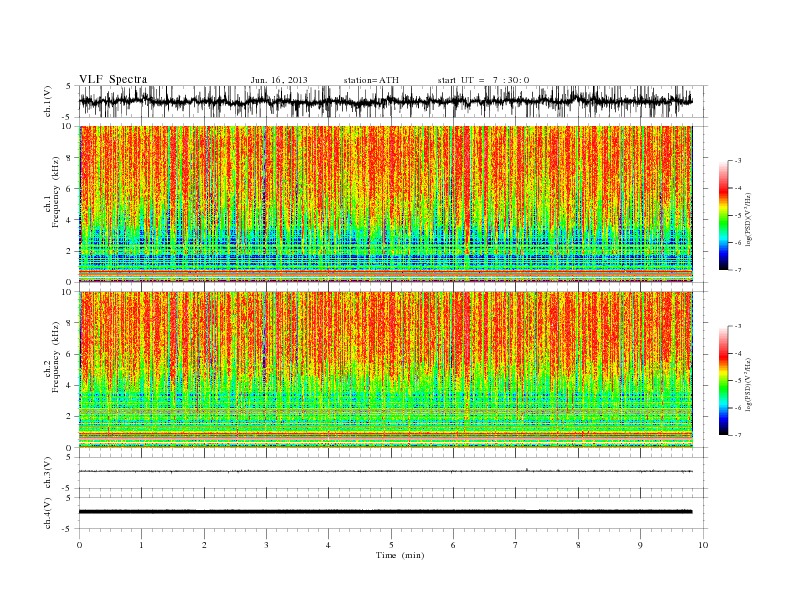Click the "5" tick on the time axis
Image resolution: width=792 pixels, height=612 pixels.
[x=391, y=545]
